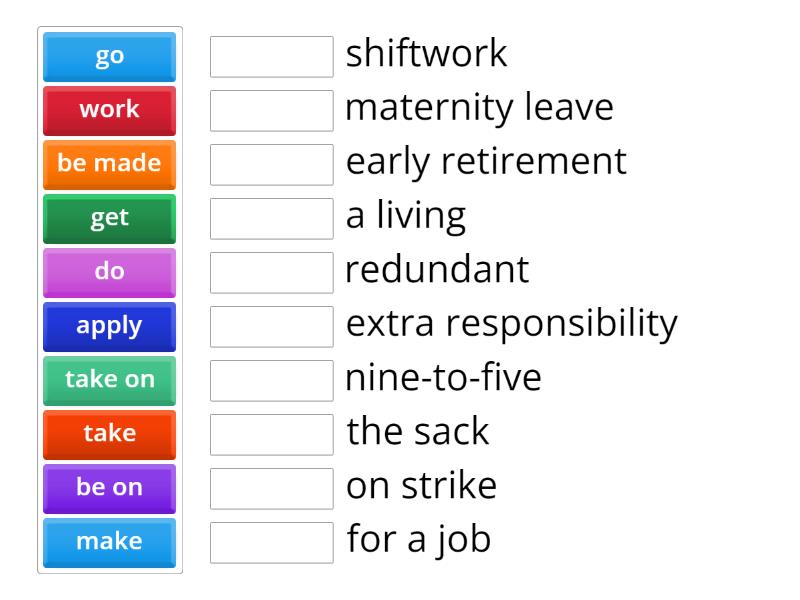
Task: Click the answer box beside 'nine-to-five'
Action: pyautogui.click(x=271, y=380)
